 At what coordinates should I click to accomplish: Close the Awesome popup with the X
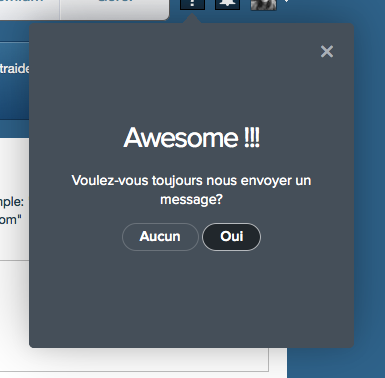pyautogui.click(x=327, y=51)
